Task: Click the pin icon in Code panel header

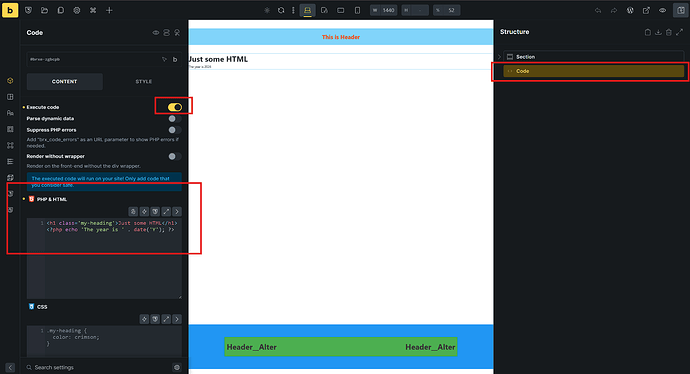Action: (x=177, y=33)
